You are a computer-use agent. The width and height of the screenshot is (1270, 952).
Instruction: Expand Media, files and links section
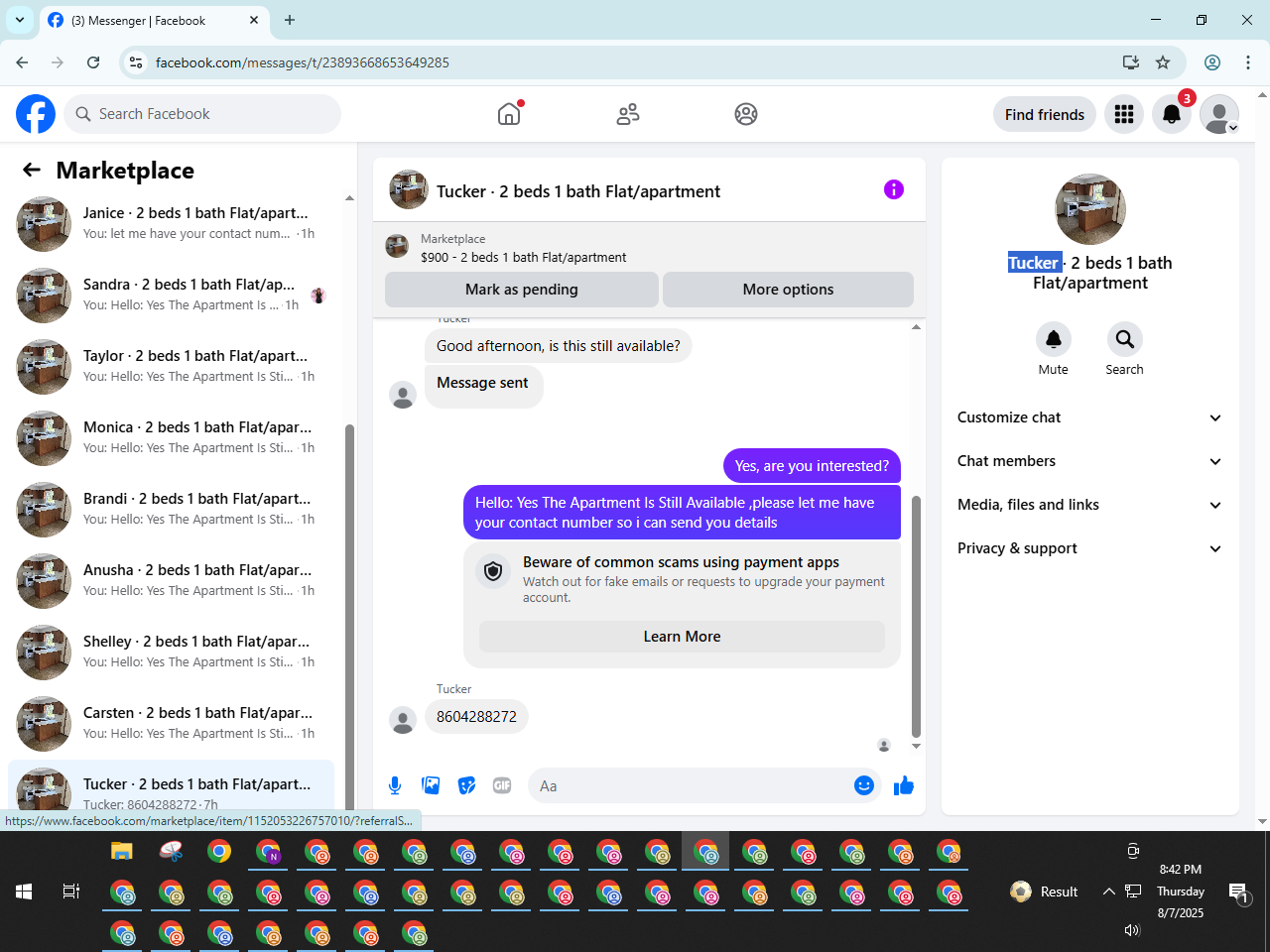coord(1089,505)
